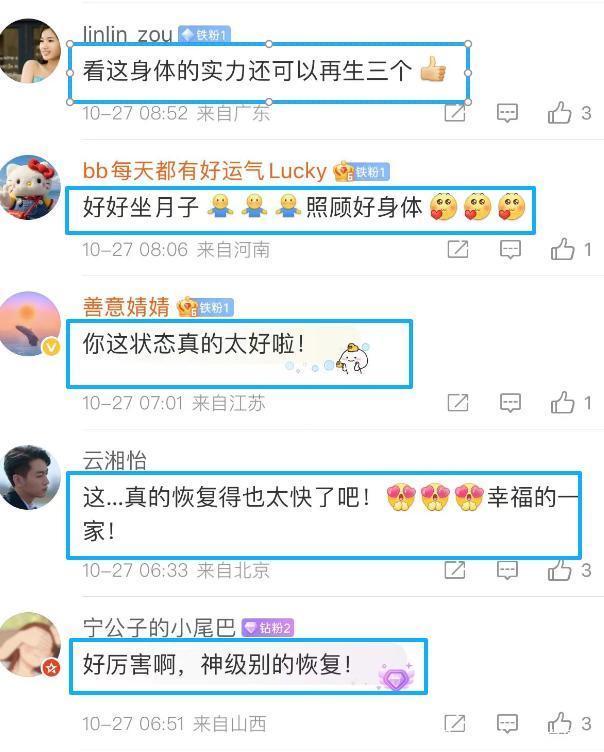The image size is (604, 752).
Task: Like linlin_zou's comment with thumbs-up icon
Action: point(560,113)
